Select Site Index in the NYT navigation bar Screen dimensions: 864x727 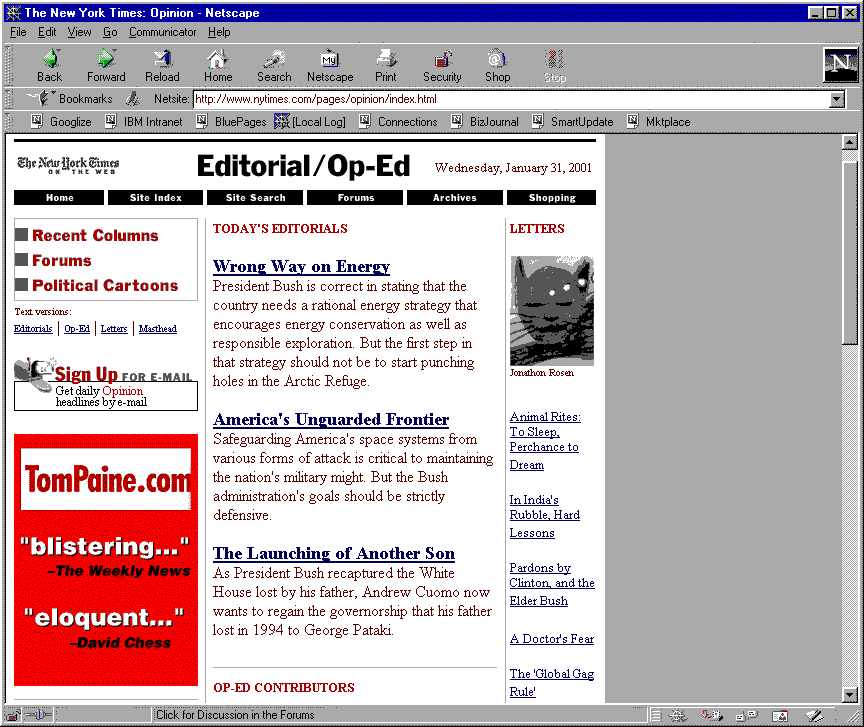coord(155,197)
